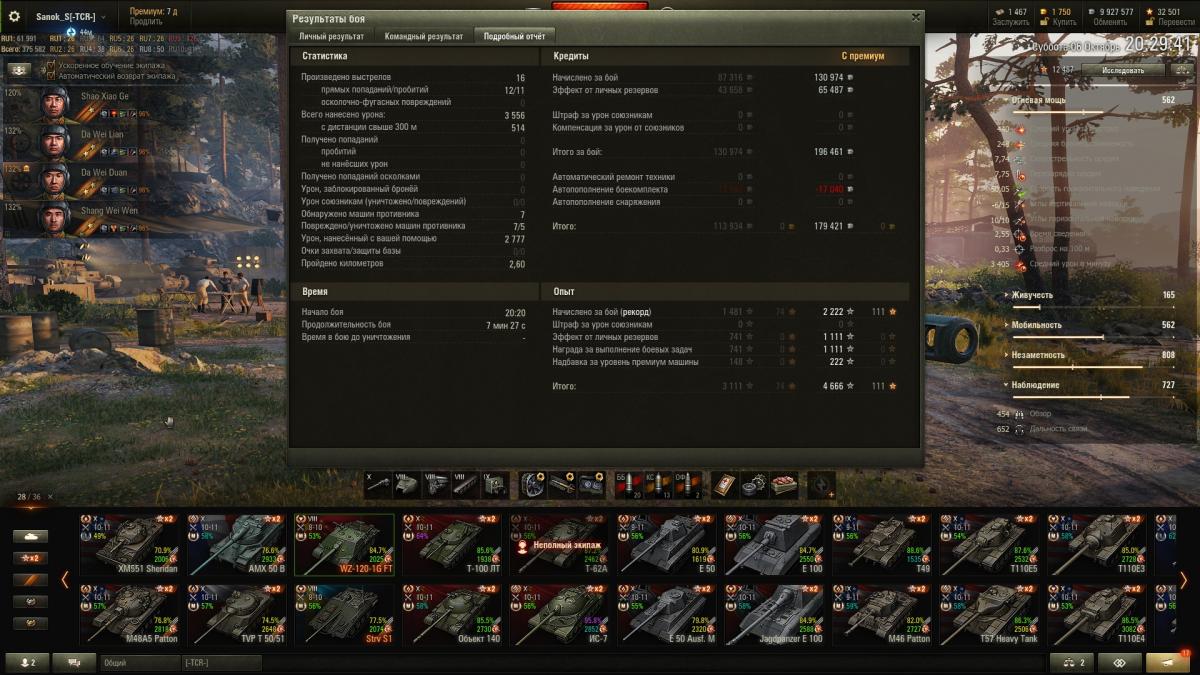Toggle Автоматический возврат экипажа checkbox
Viewport: 1200px width, 675px height.
(51, 76)
